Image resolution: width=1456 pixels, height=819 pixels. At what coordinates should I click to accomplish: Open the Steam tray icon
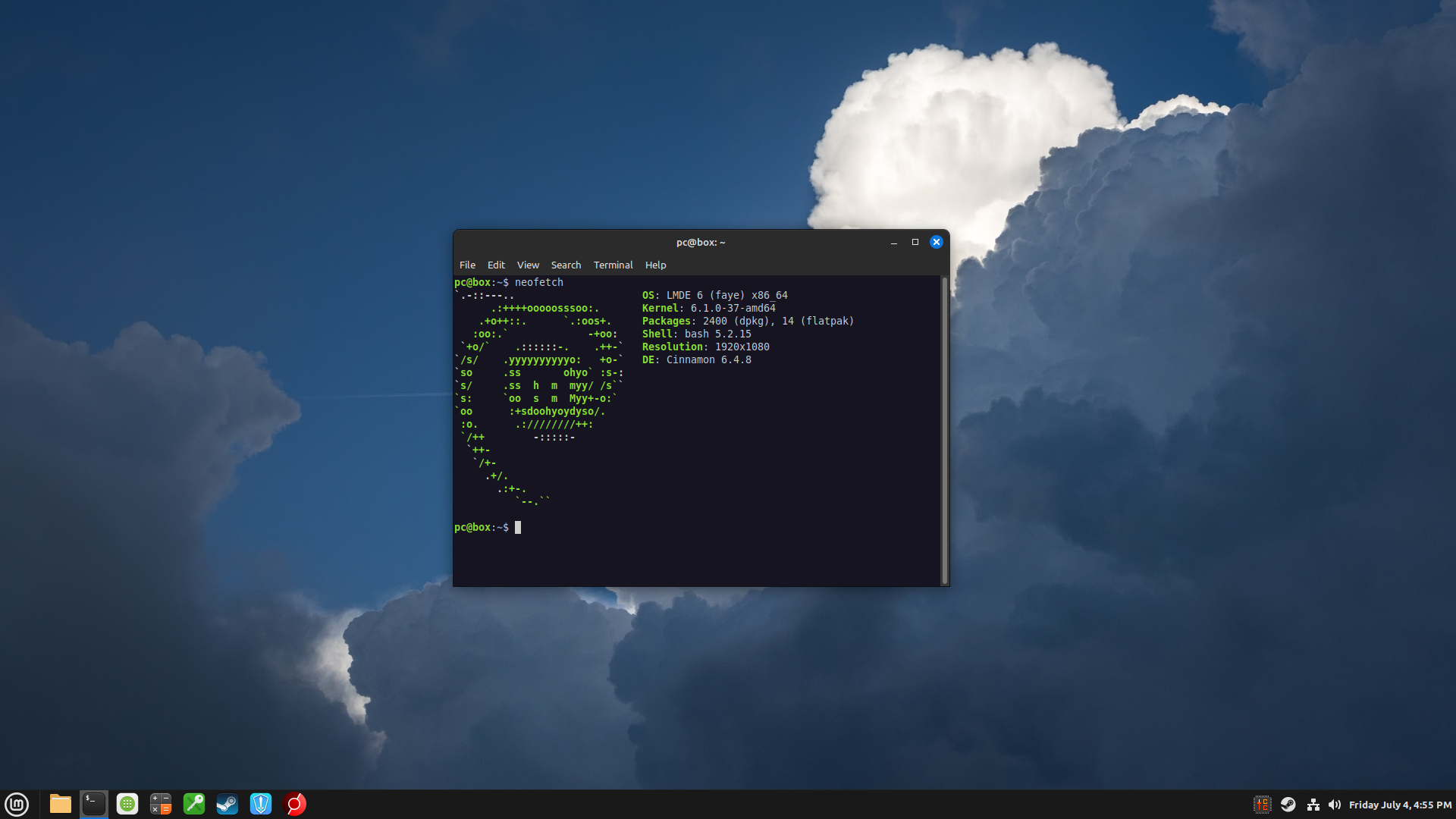tap(1288, 805)
